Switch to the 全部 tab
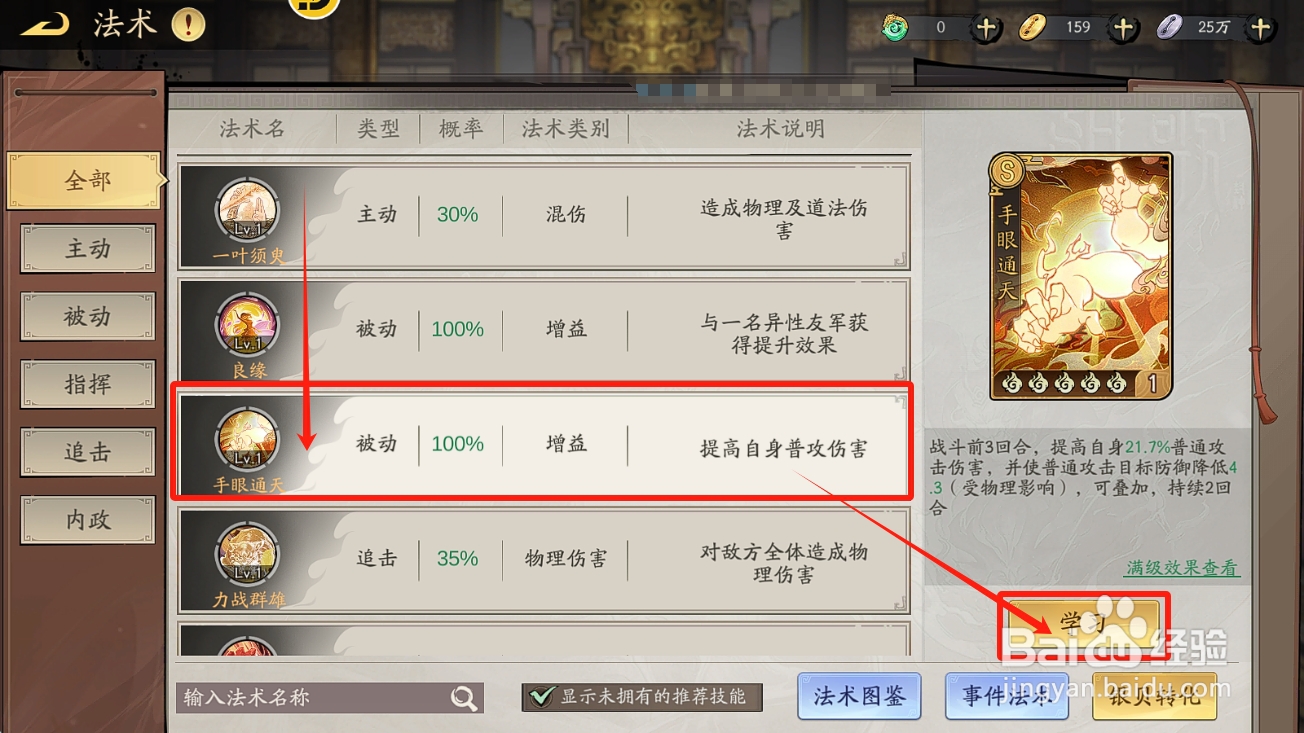The height and width of the screenshot is (733, 1304). [x=87, y=181]
